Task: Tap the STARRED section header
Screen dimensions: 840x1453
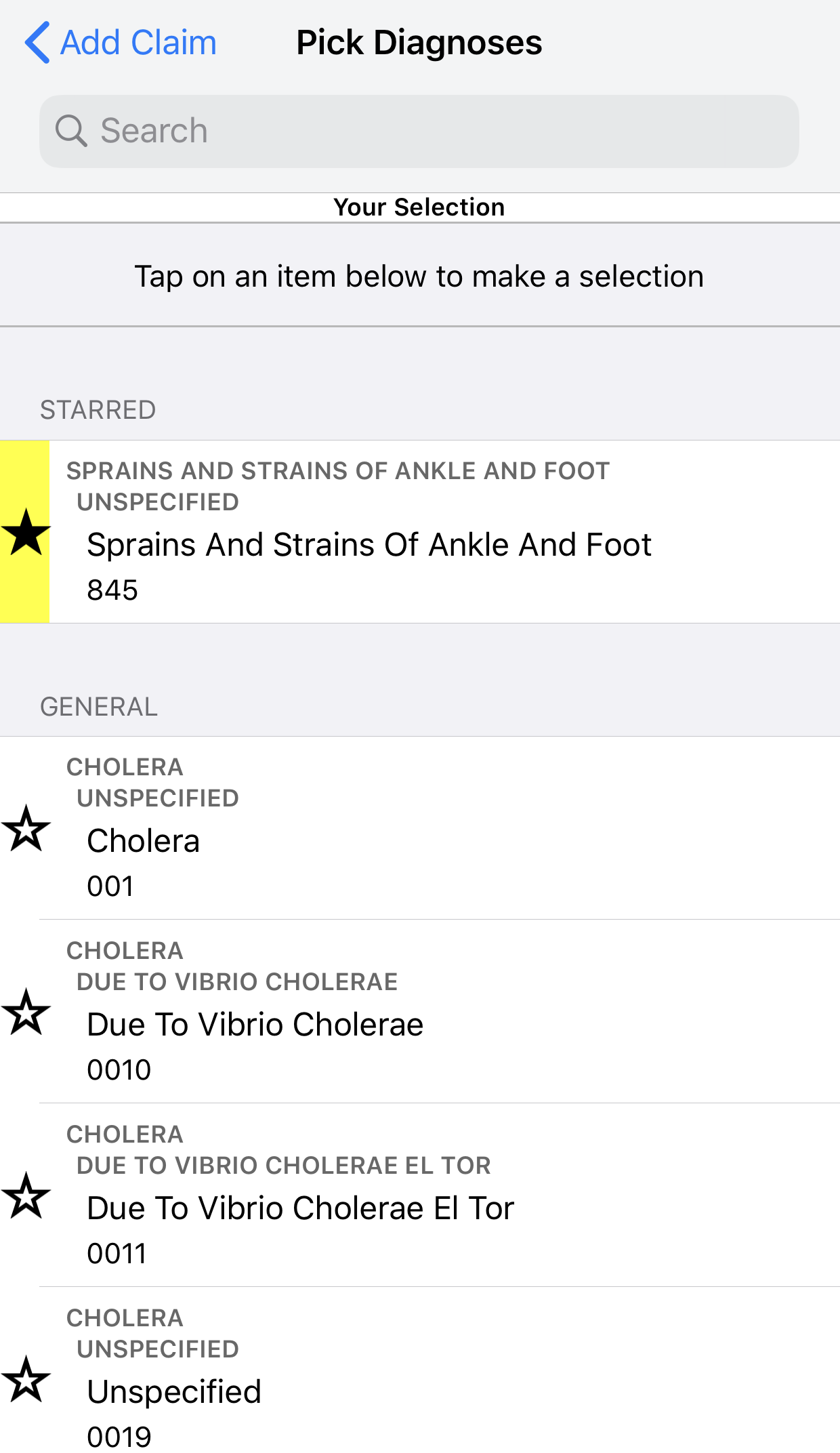Action: 98,410
